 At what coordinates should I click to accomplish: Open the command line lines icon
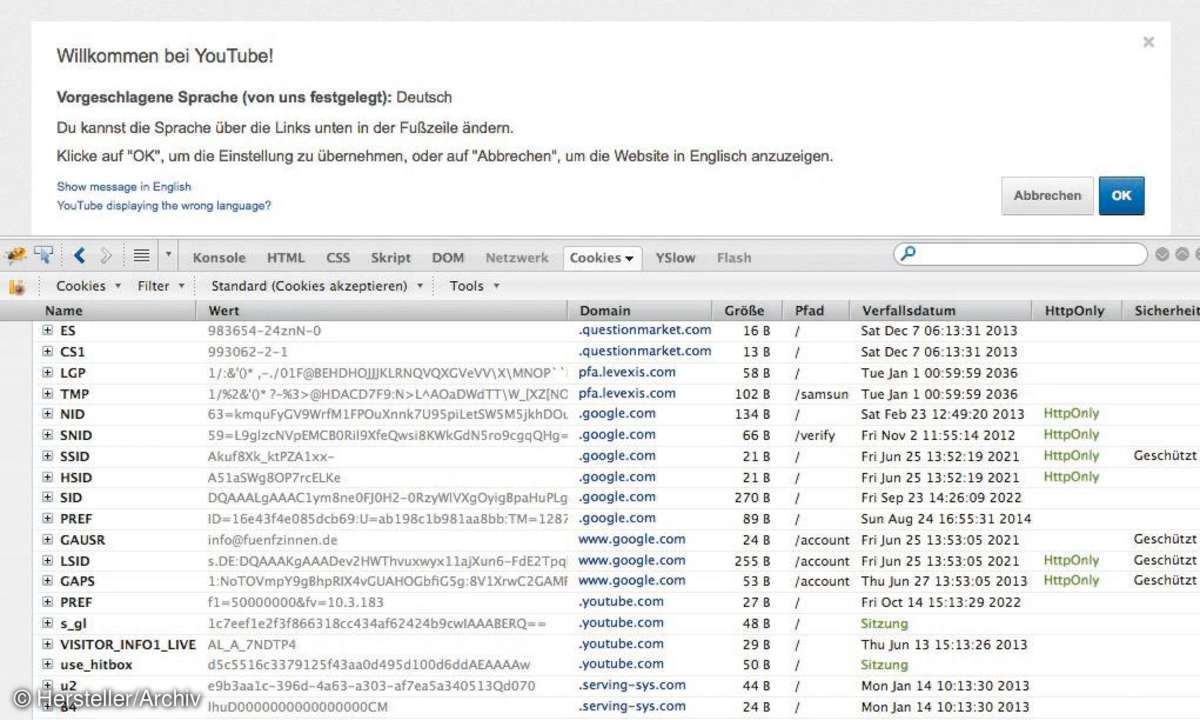point(142,256)
